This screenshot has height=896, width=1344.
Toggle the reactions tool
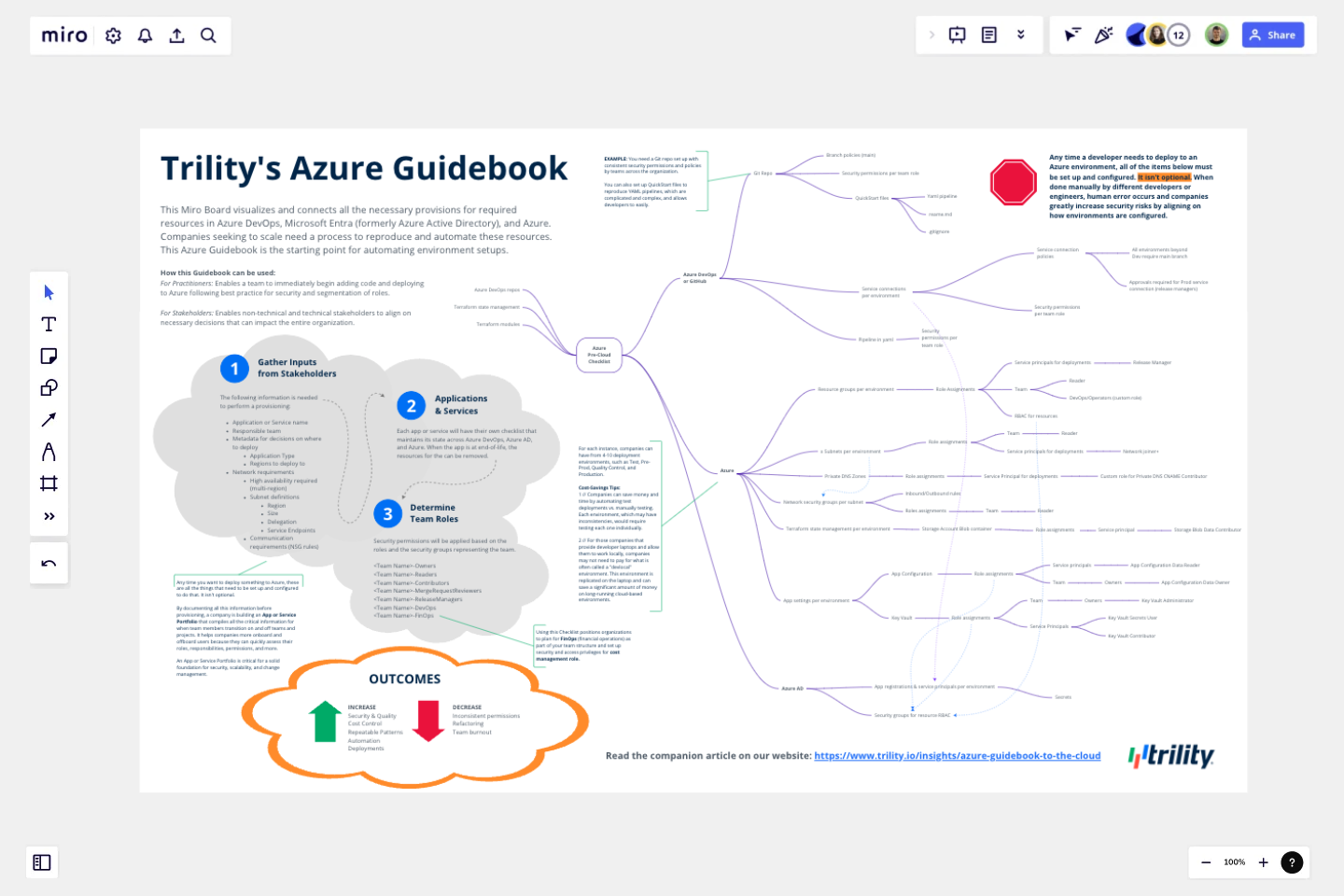point(1104,35)
